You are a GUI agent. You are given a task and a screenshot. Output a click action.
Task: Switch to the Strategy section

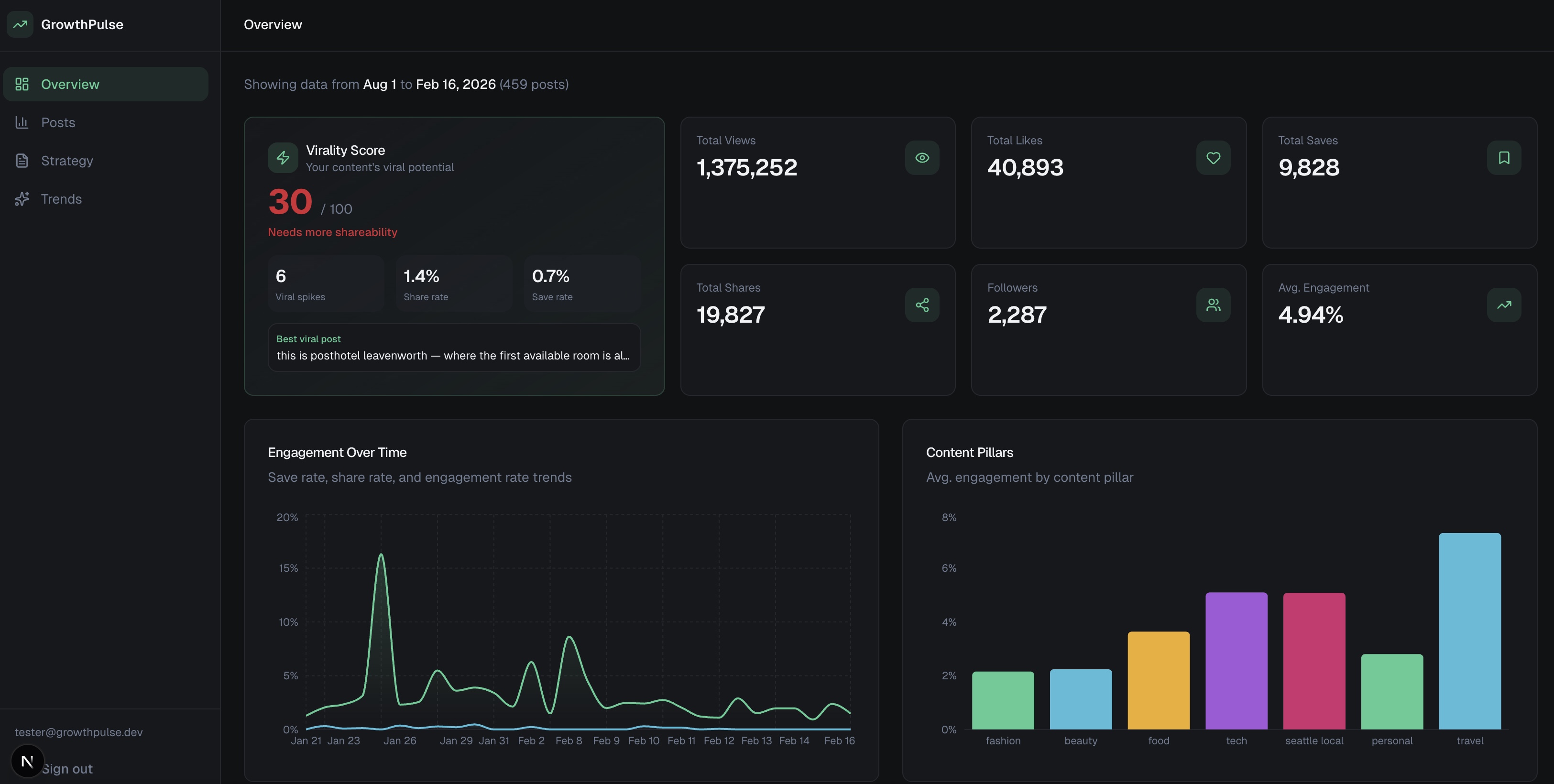[x=67, y=161]
